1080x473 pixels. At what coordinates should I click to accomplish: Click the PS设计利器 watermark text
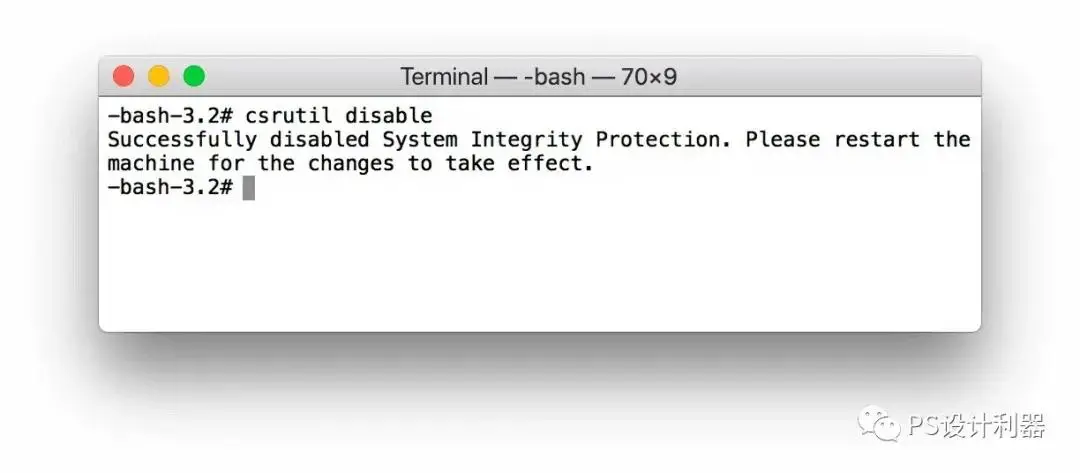[976, 425]
